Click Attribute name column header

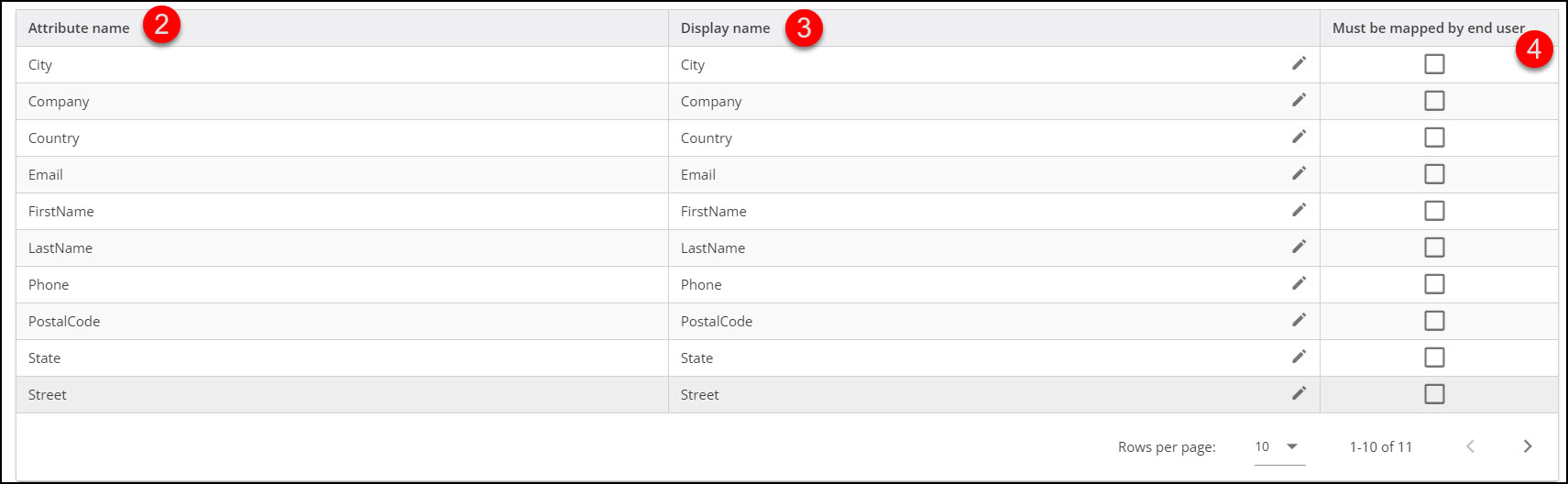click(x=79, y=28)
